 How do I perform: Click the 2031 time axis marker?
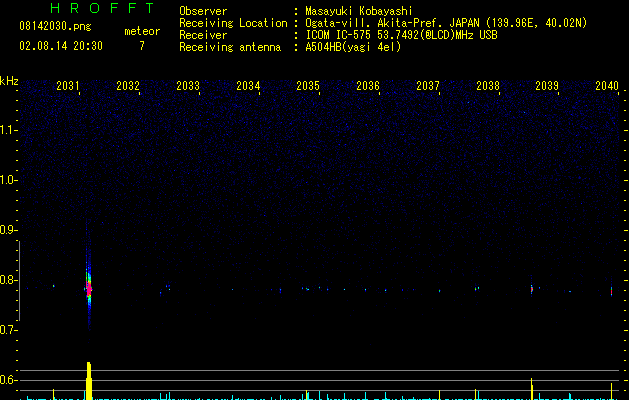click(68, 86)
